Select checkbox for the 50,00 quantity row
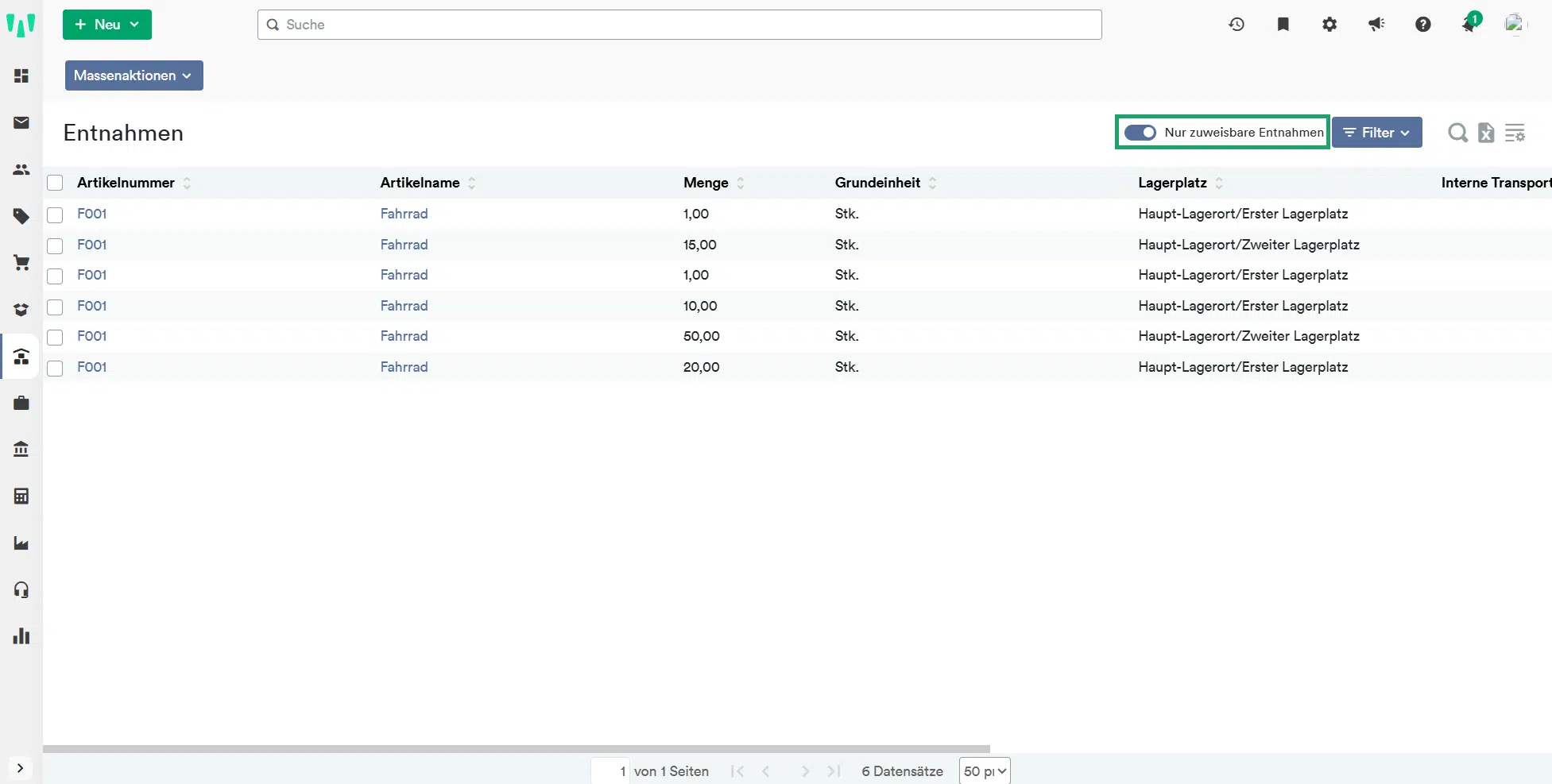The height and width of the screenshot is (784, 1552). tap(55, 337)
